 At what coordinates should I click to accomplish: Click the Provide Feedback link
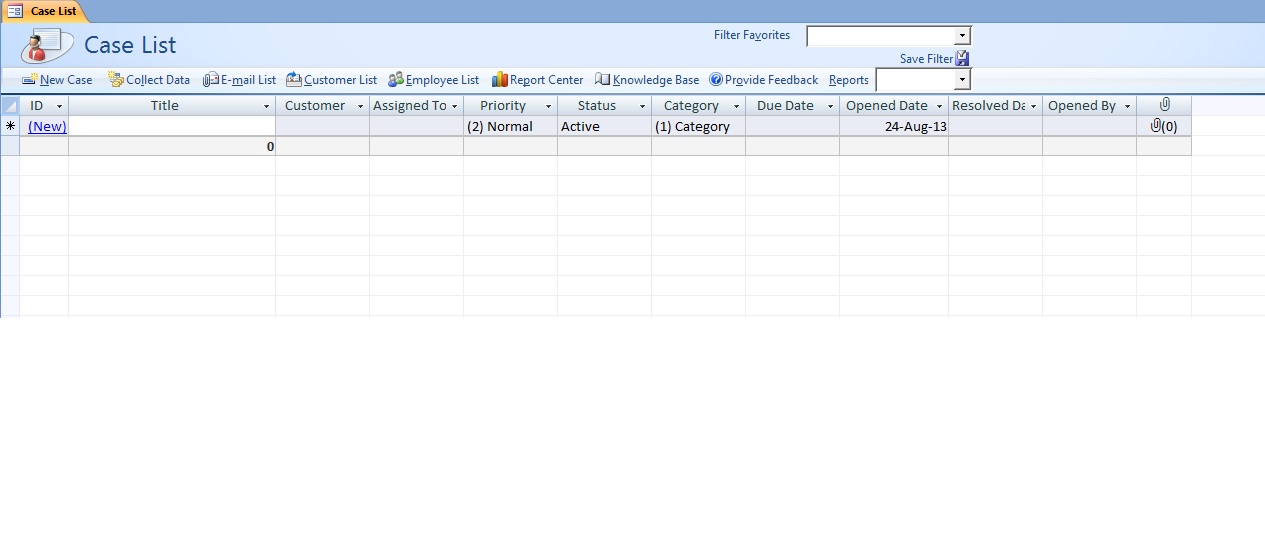pos(771,80)
